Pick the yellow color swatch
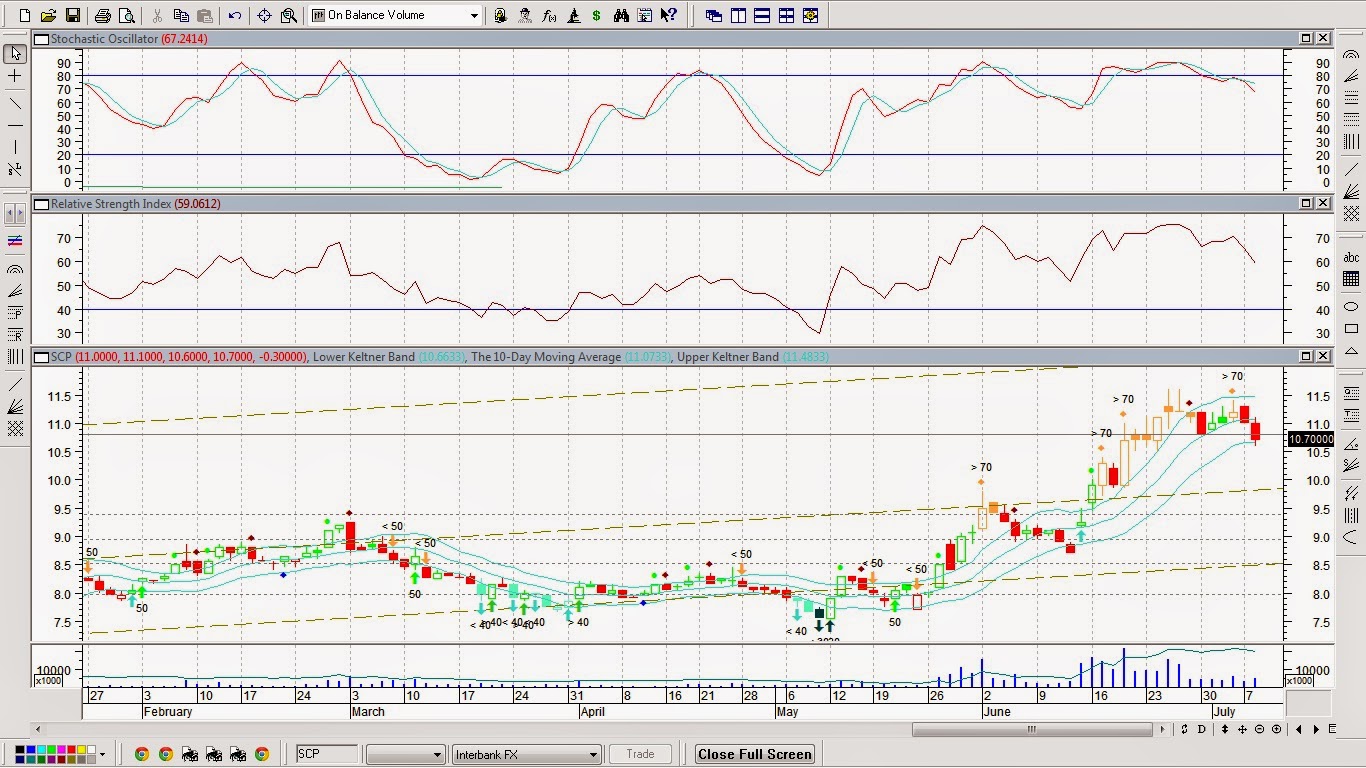This screenshot has width=1366, height=768. click(81, 749)
